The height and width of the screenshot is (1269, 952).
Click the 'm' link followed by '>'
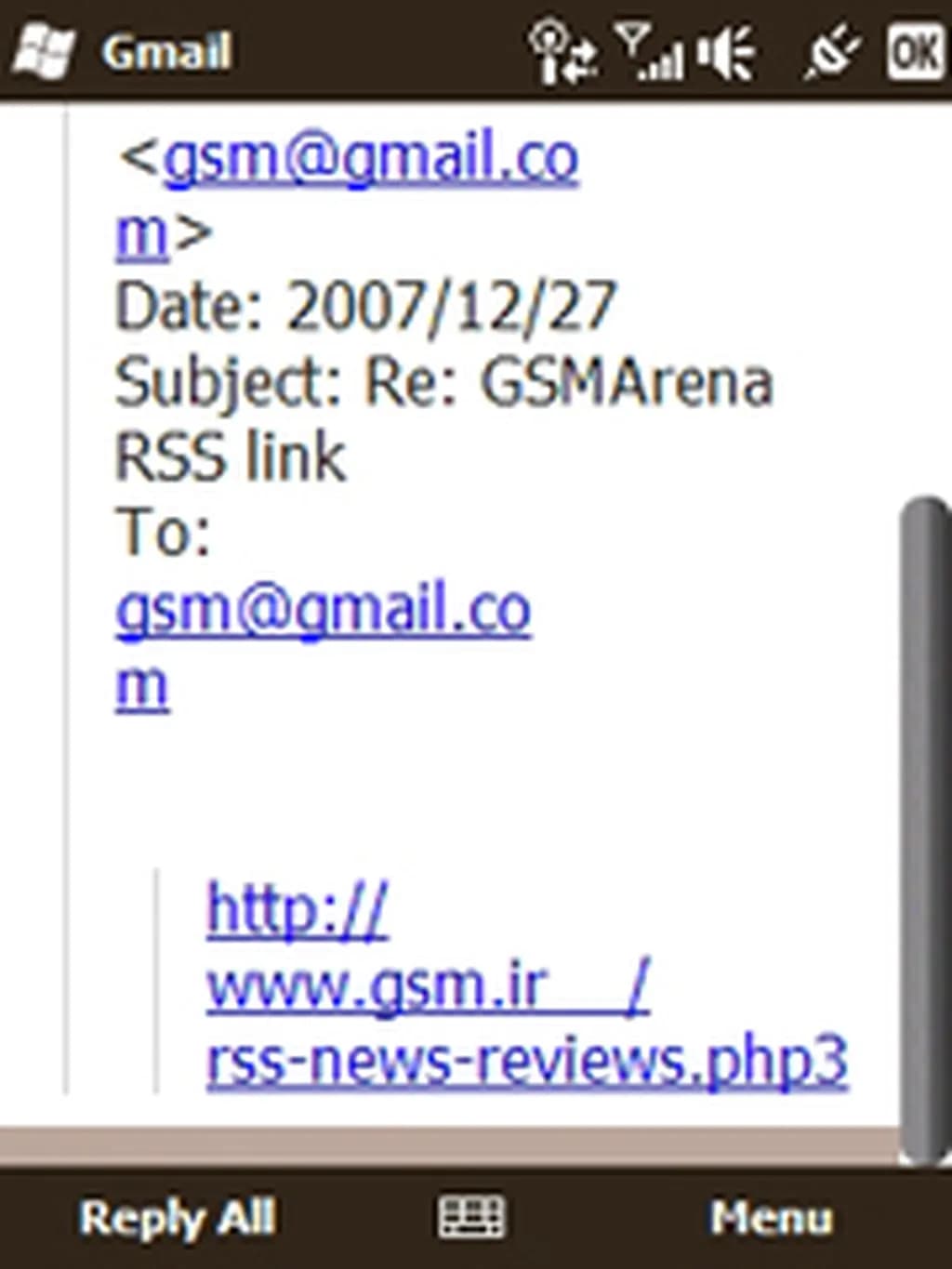click(x=141, y=234)
